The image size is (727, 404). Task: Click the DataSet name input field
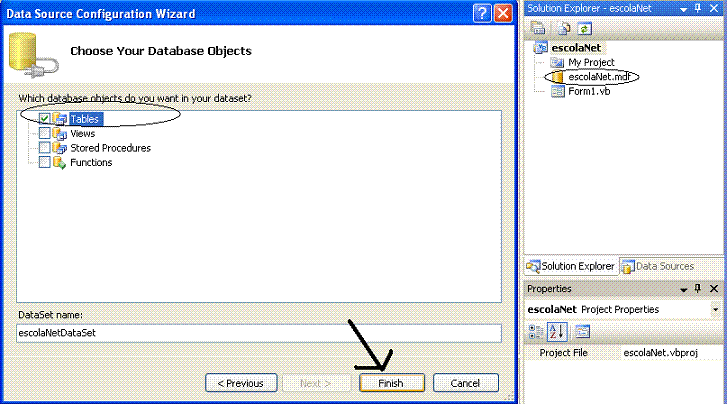coord(259,333)
